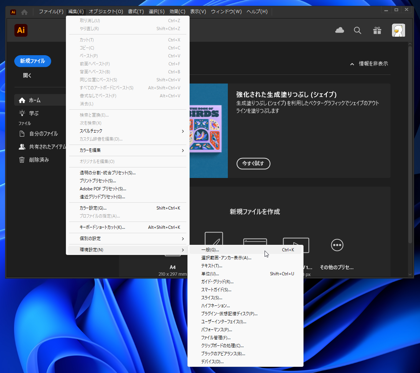Choose 遠近グリッドプリセット menu item

point(128,197)
